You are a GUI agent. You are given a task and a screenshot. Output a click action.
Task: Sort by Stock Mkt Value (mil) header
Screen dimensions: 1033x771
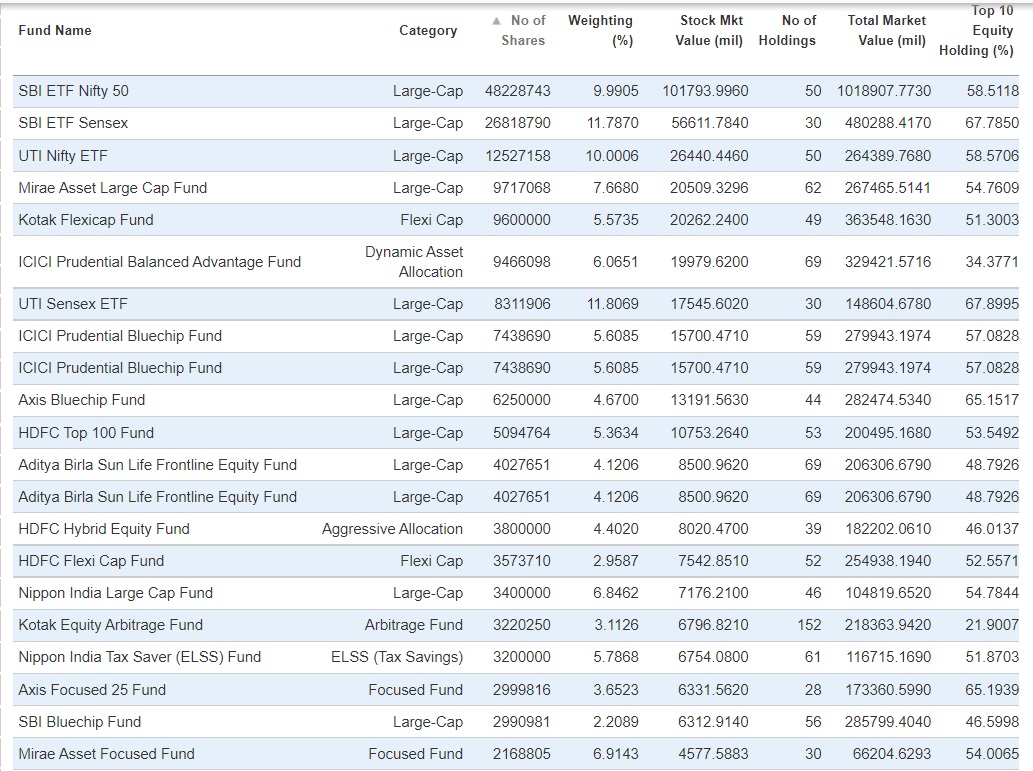click(710, 31)
